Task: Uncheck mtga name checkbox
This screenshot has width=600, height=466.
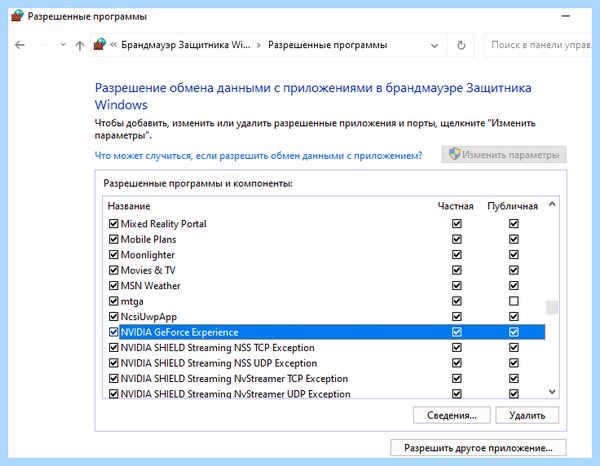Action: coord(113,301)
